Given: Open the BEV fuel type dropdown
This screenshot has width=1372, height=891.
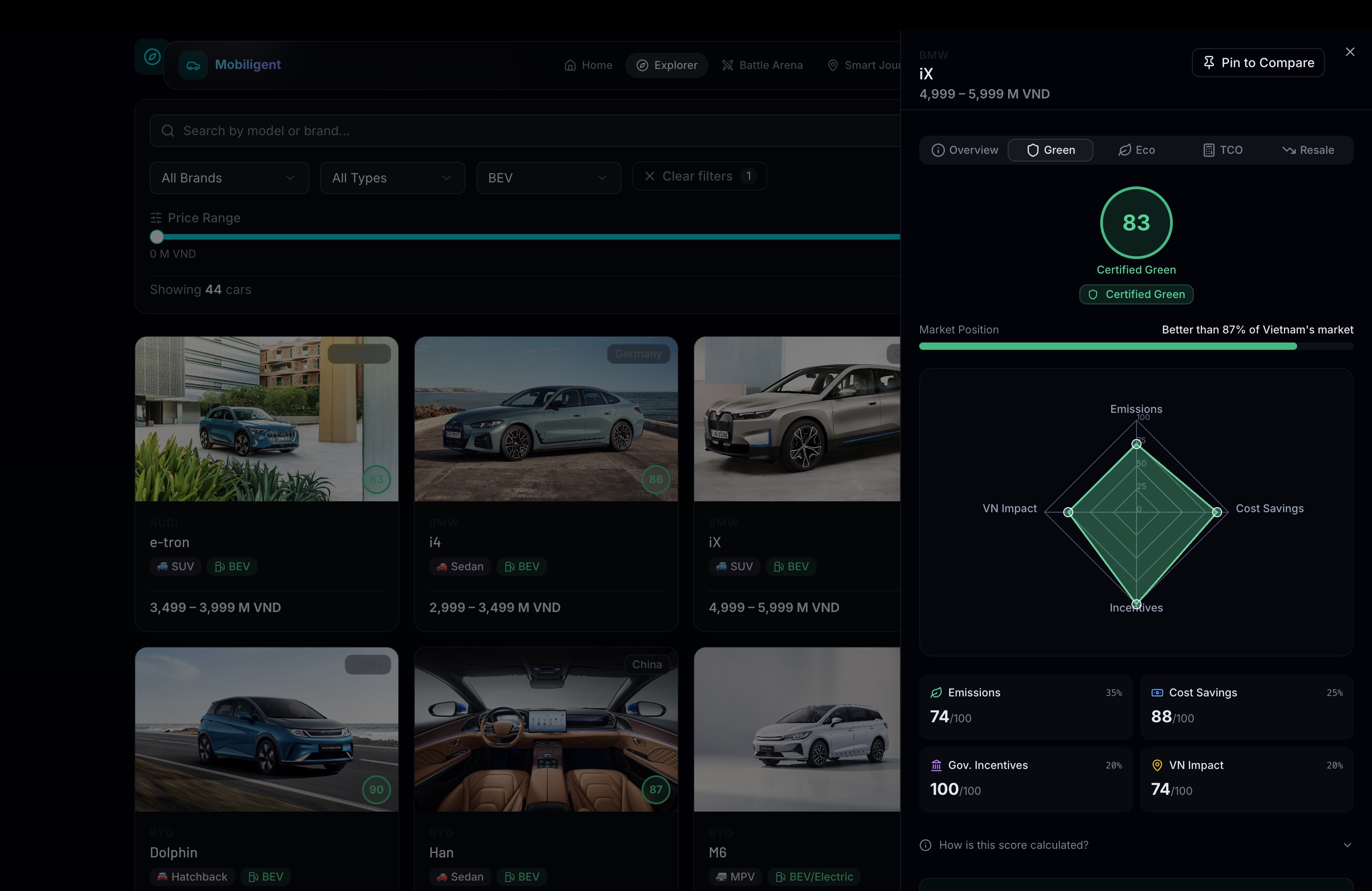Looking at the screenshot, I should [x=548, y=178].
